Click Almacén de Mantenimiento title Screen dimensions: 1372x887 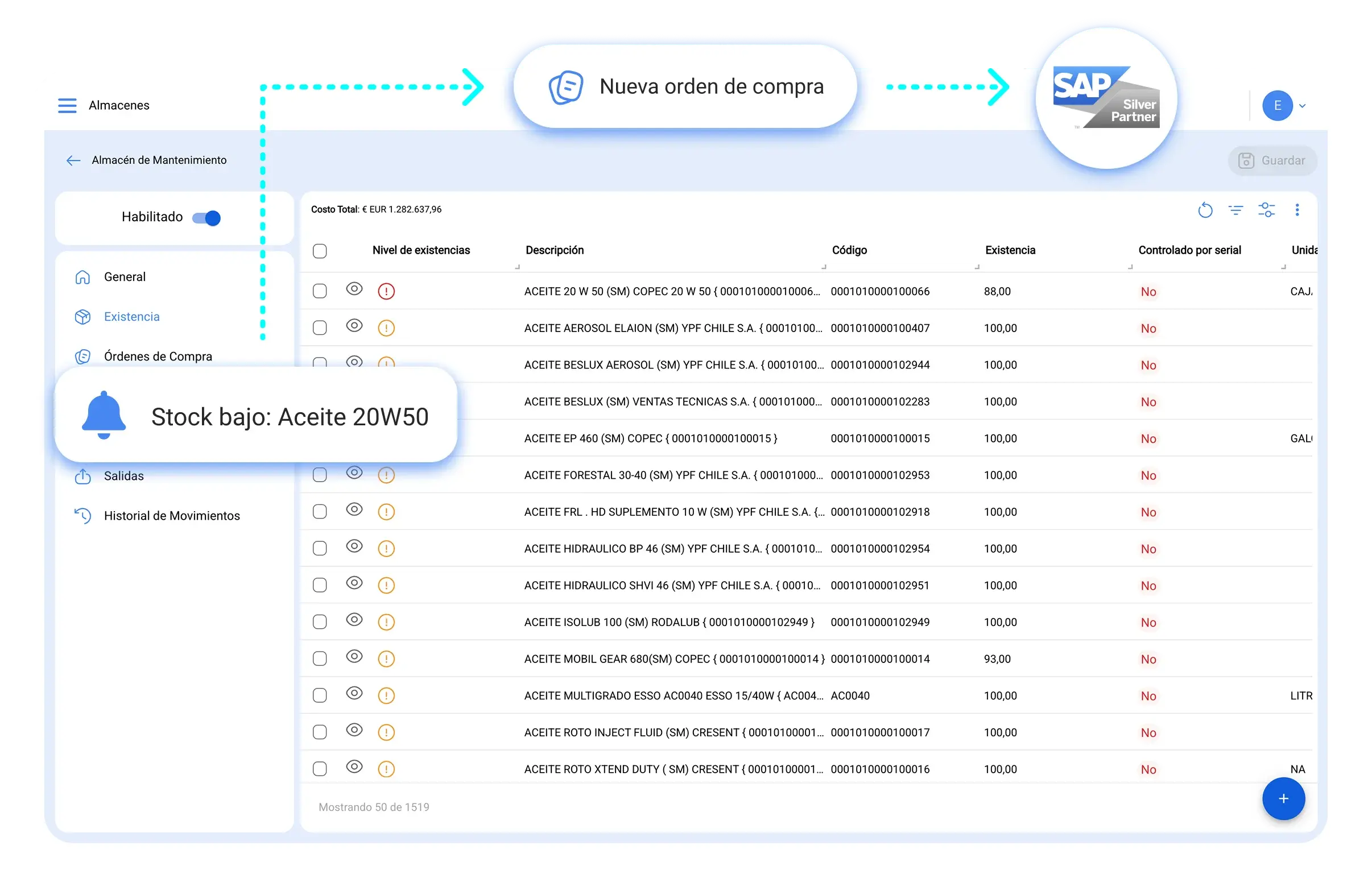(159, 160)
